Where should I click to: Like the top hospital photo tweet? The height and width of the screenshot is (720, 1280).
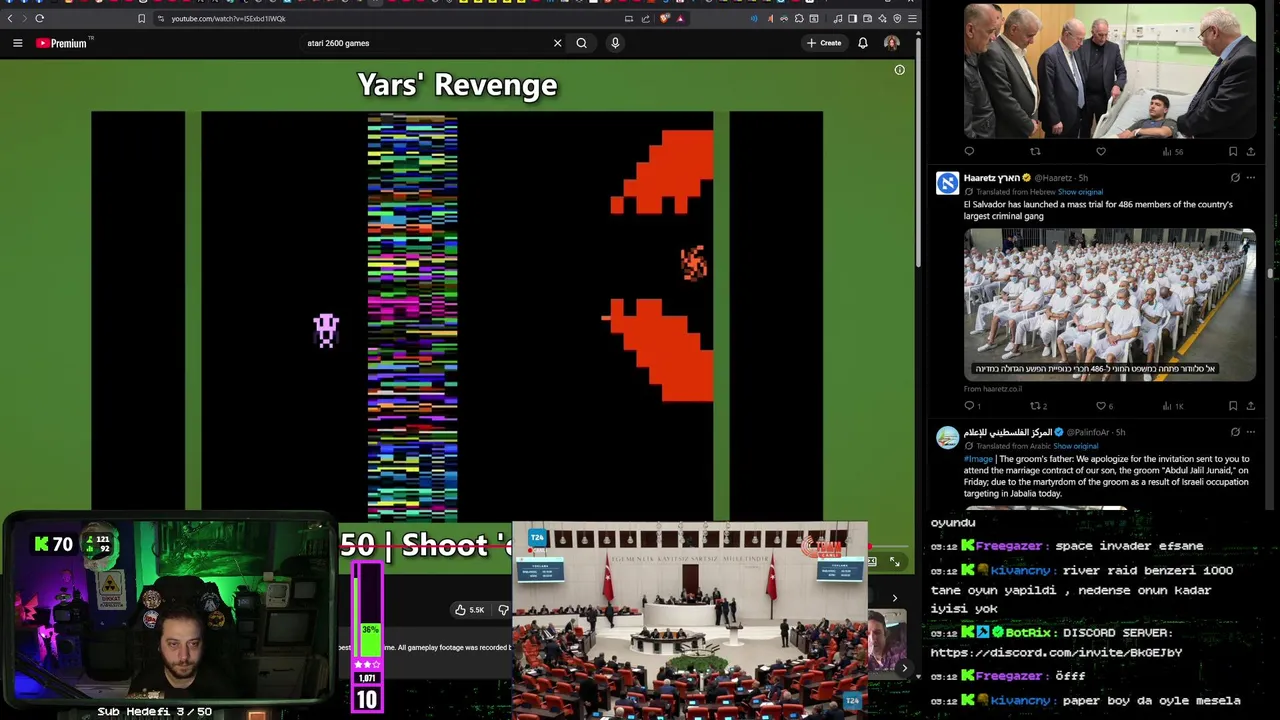point(1101,152)
